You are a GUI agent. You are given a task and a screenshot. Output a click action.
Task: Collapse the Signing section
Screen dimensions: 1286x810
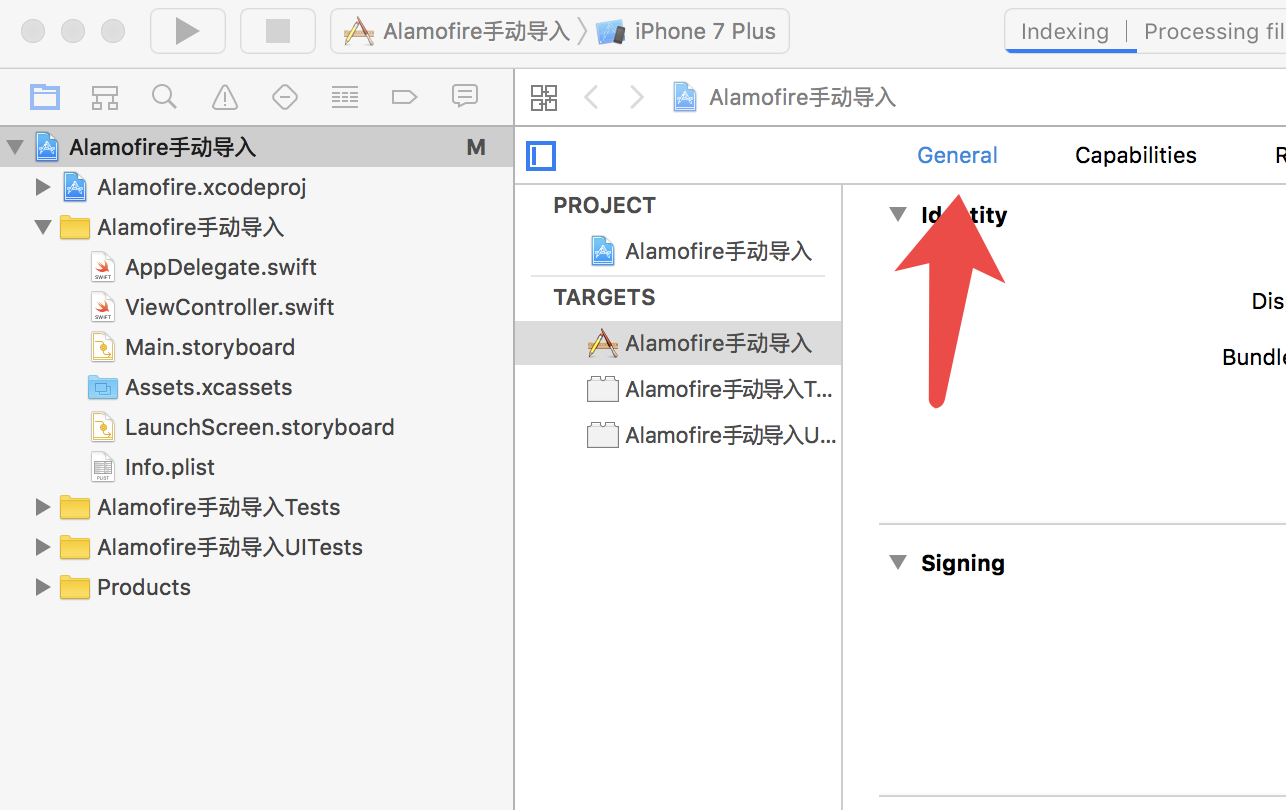pos(898,562)
